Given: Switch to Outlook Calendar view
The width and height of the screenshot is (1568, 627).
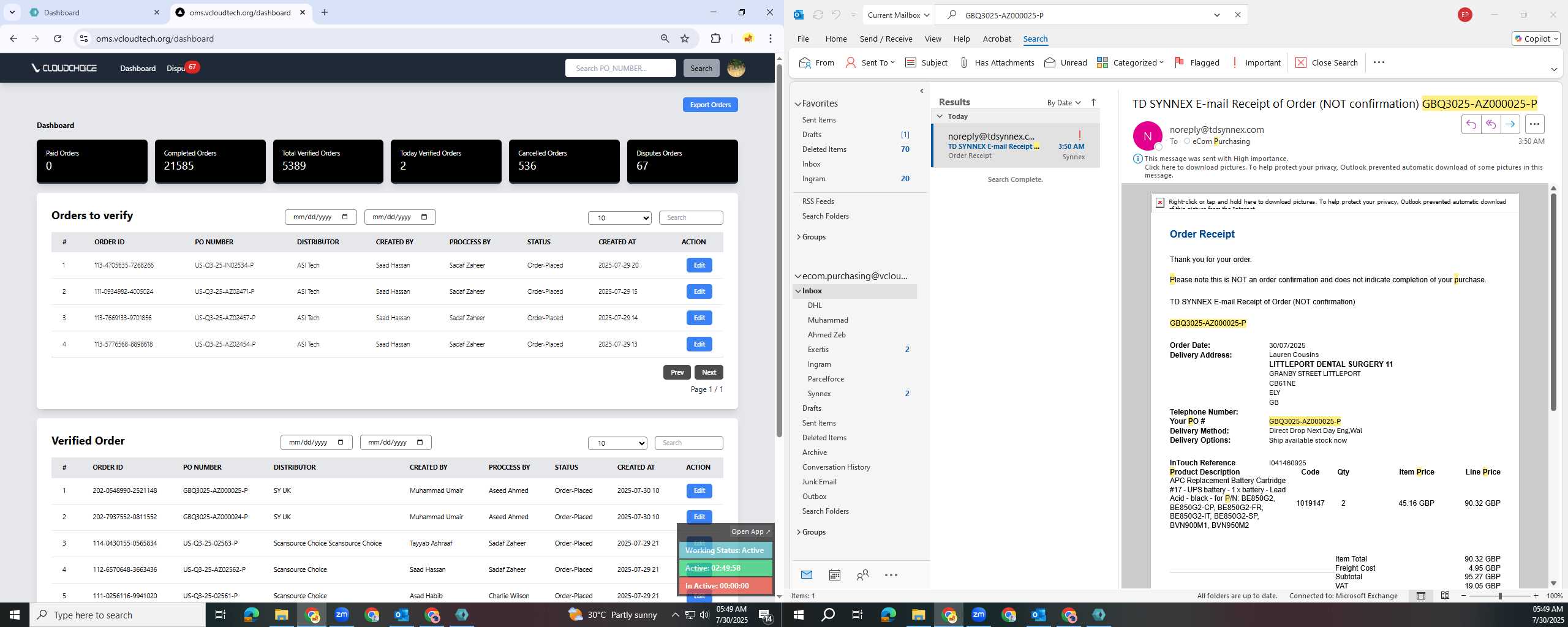Looking at the screenshot, I should 834,575.
